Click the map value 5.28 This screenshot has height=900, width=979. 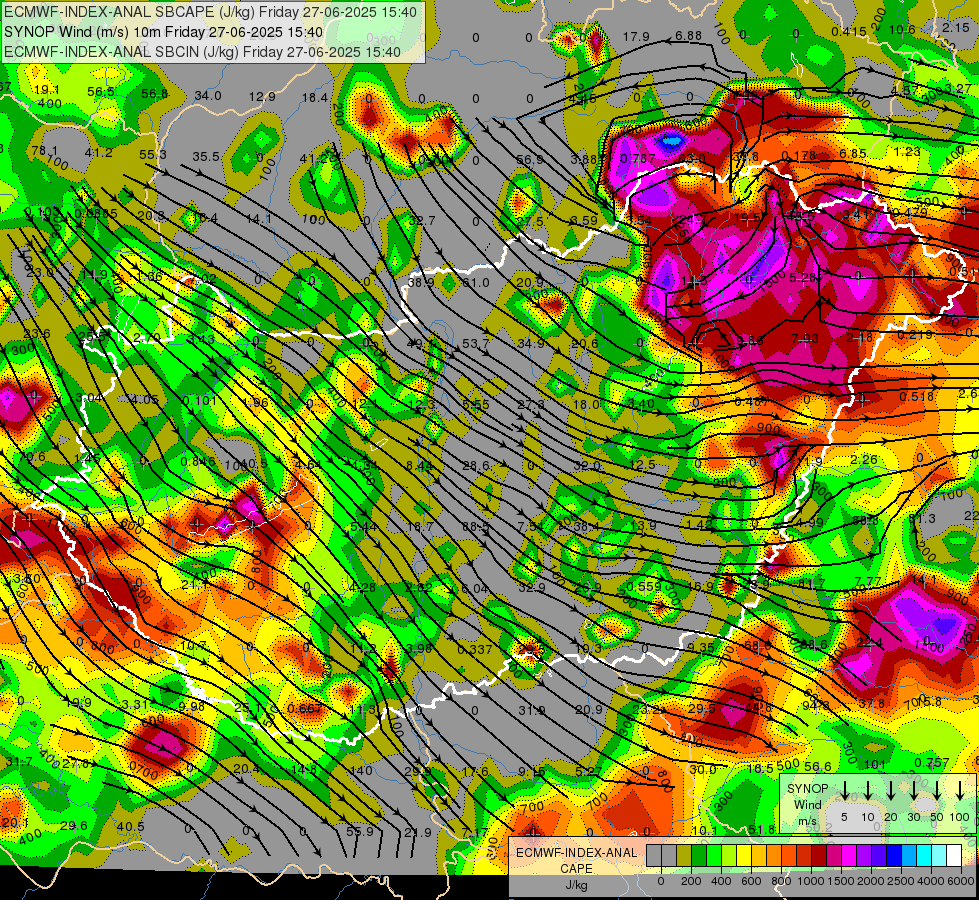803,277
